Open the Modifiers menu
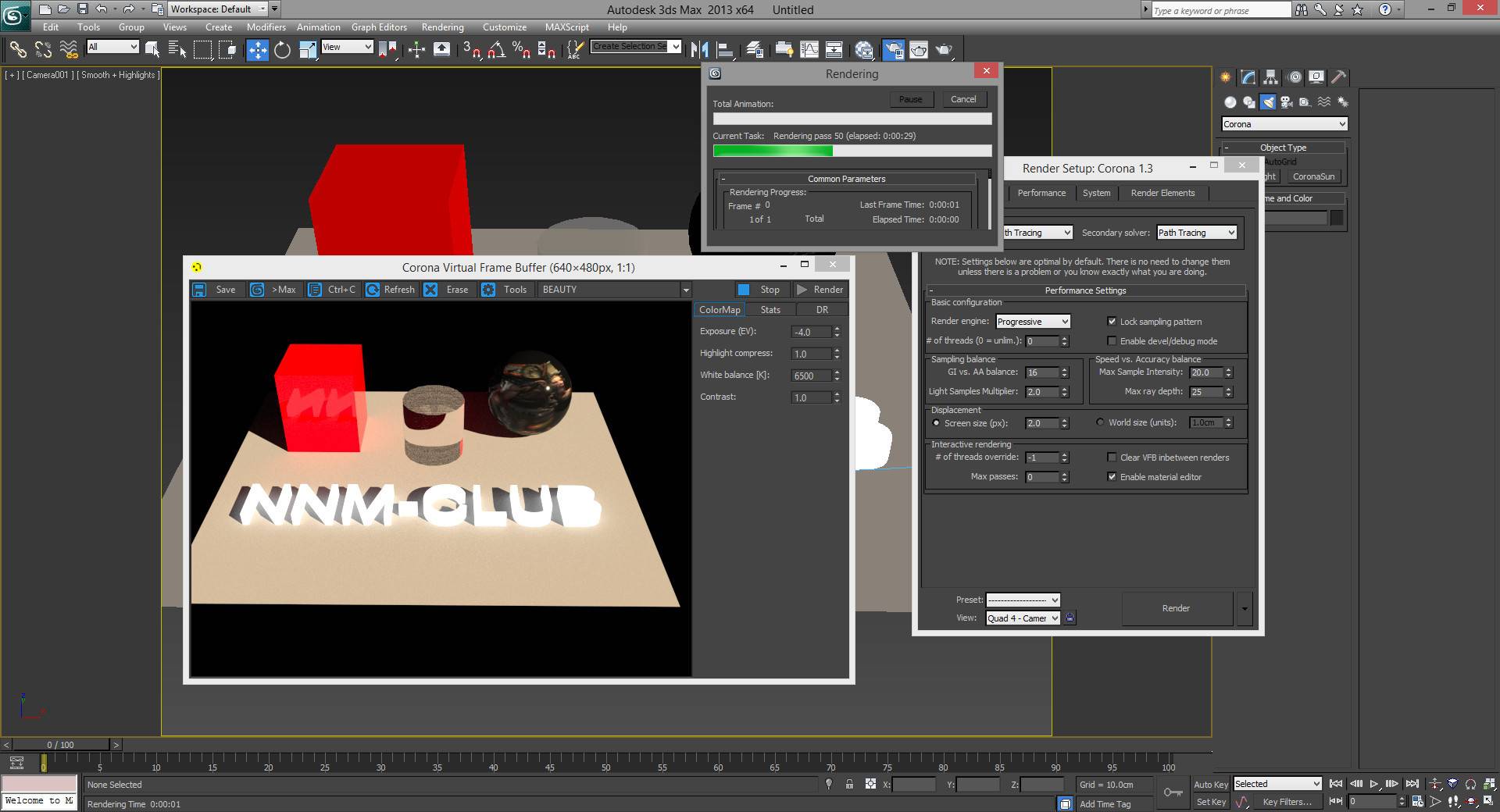Viewport: 1500px width, 812px height. pos(266,27)
